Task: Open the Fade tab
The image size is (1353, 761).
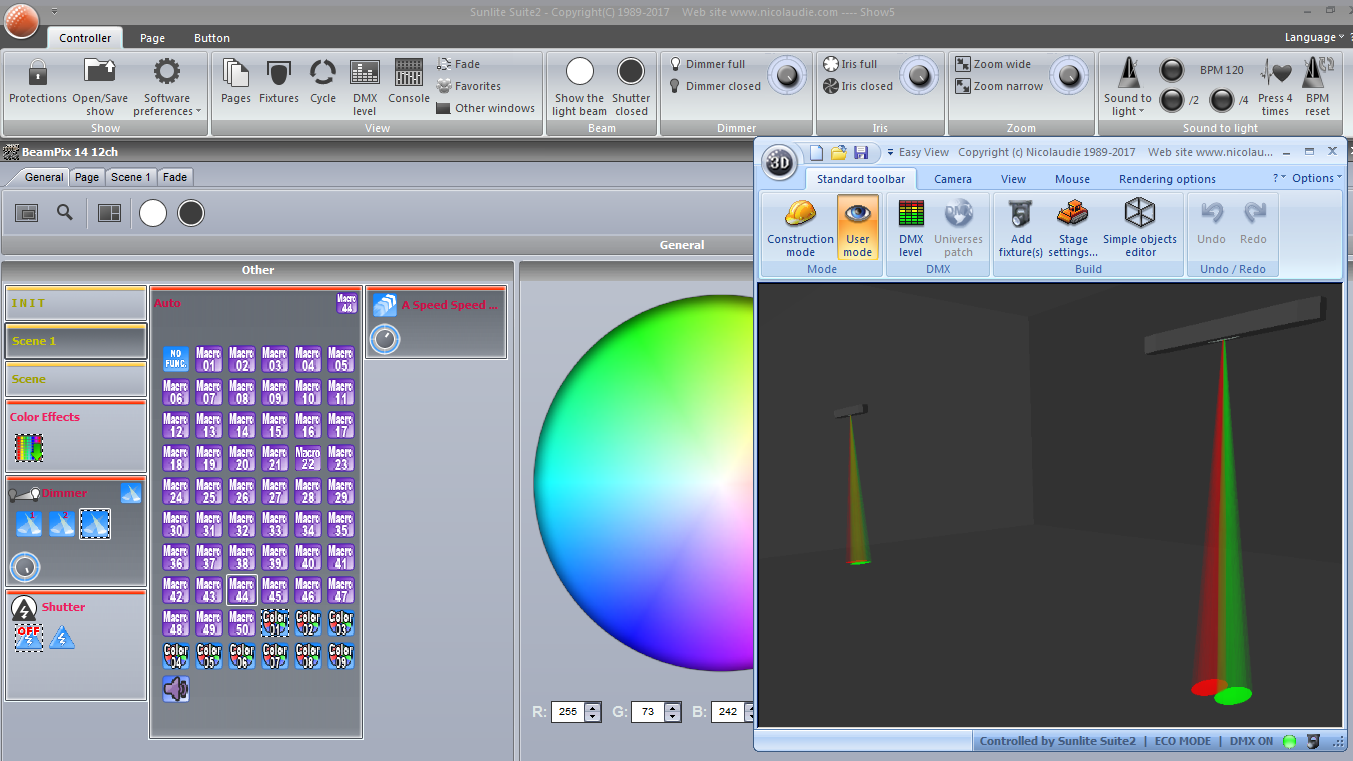Action: pyautogui.click(x=175, y=177)
